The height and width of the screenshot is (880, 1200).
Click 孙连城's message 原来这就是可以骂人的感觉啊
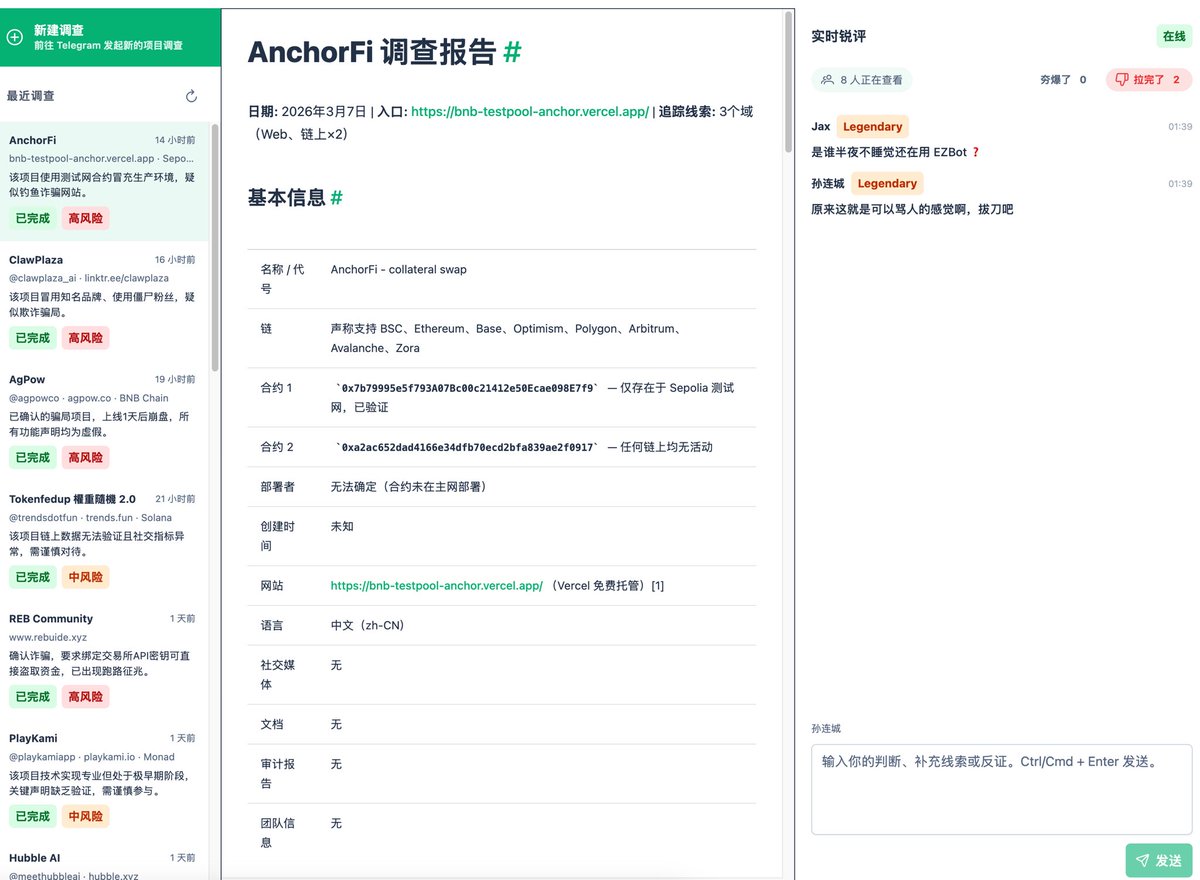click(x=912, y=209)
